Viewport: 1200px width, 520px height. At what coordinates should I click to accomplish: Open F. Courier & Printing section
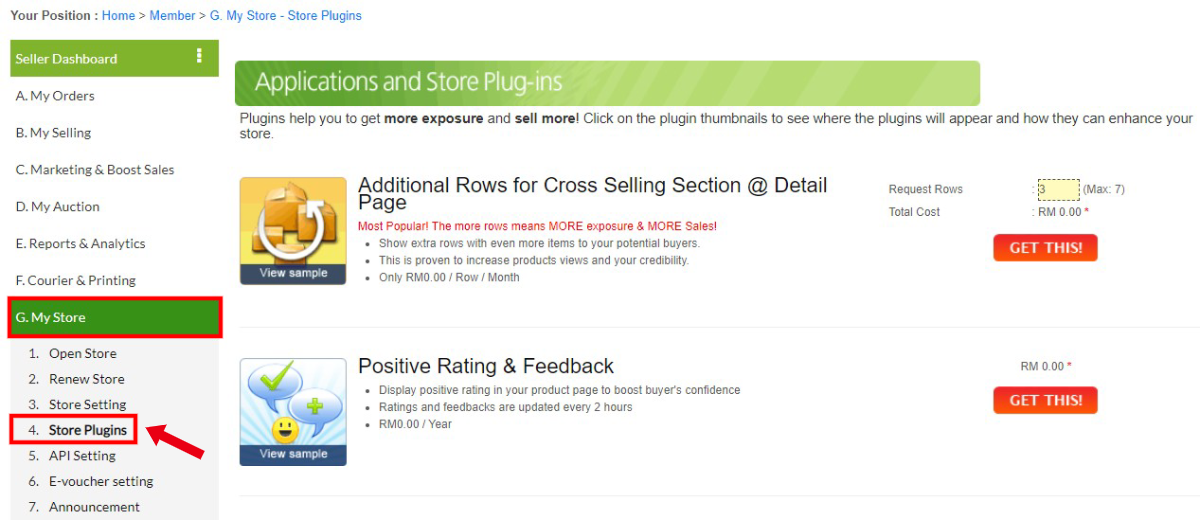pos(114,281)
